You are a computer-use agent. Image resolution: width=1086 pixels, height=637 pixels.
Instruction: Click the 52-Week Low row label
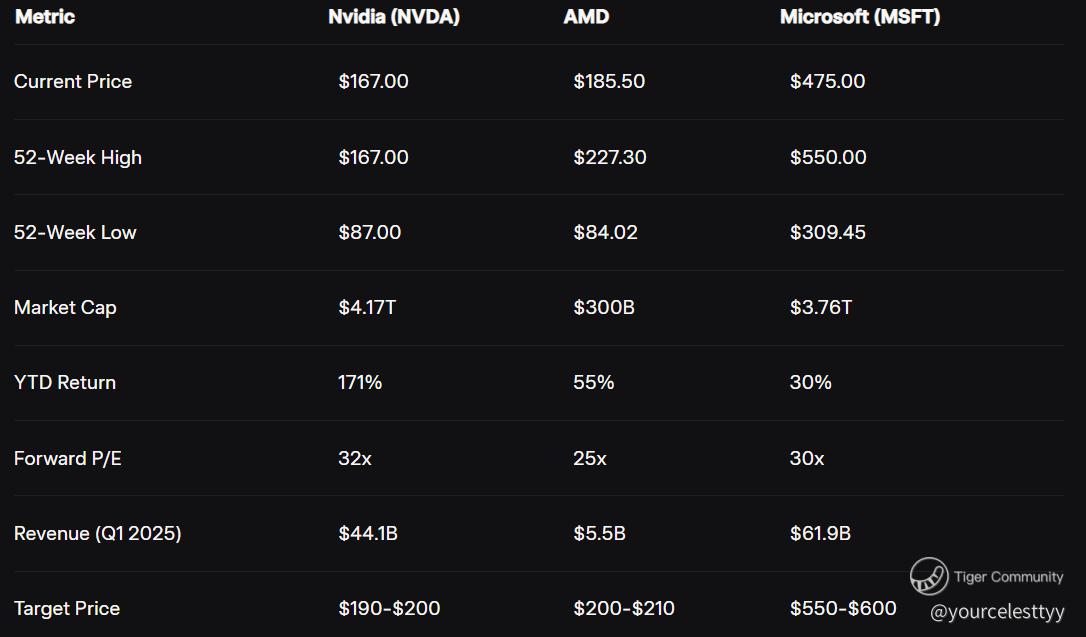click(75, 232)
